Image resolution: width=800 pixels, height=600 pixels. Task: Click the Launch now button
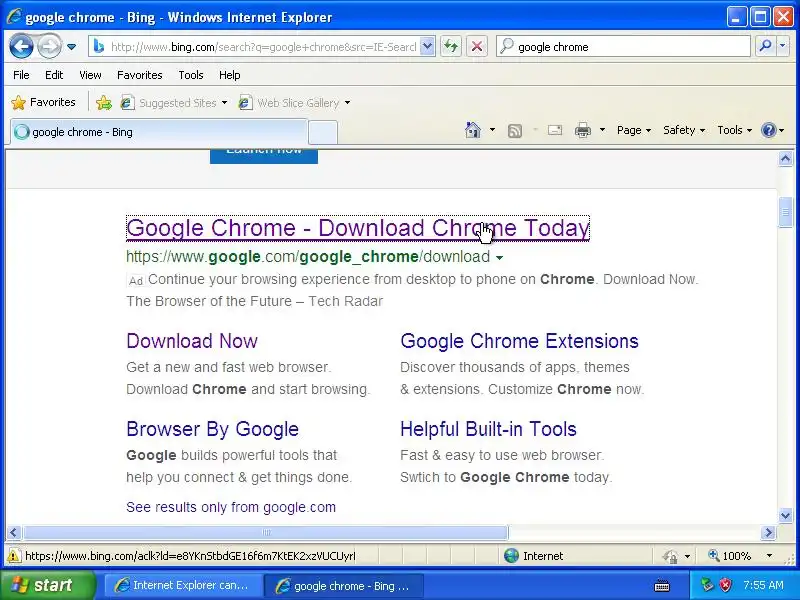264,156
